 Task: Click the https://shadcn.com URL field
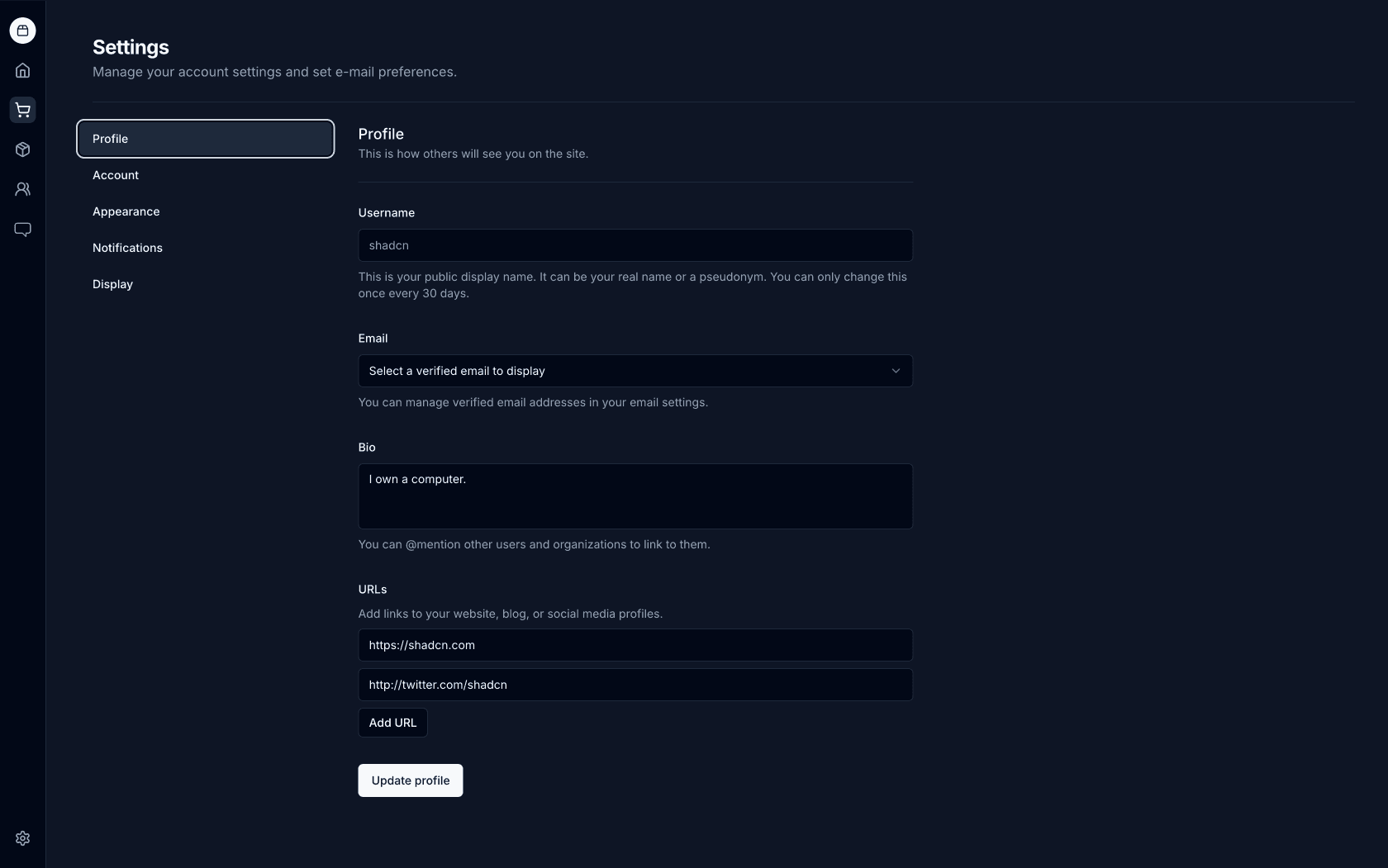635,645
